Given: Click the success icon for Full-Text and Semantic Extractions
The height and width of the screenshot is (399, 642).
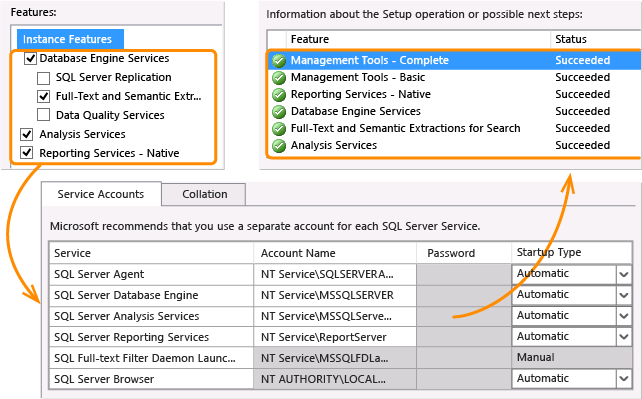Looking at the screenshot, I should pos(279,128).
